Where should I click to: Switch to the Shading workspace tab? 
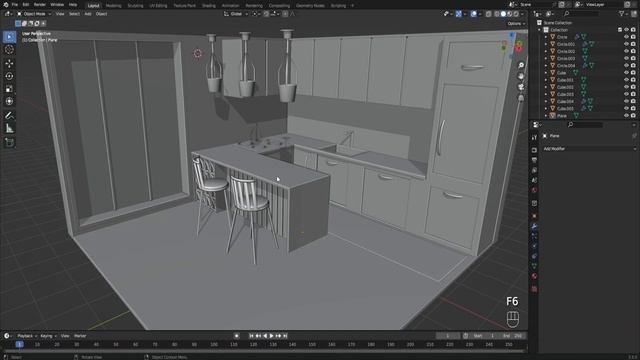(209, 6)
